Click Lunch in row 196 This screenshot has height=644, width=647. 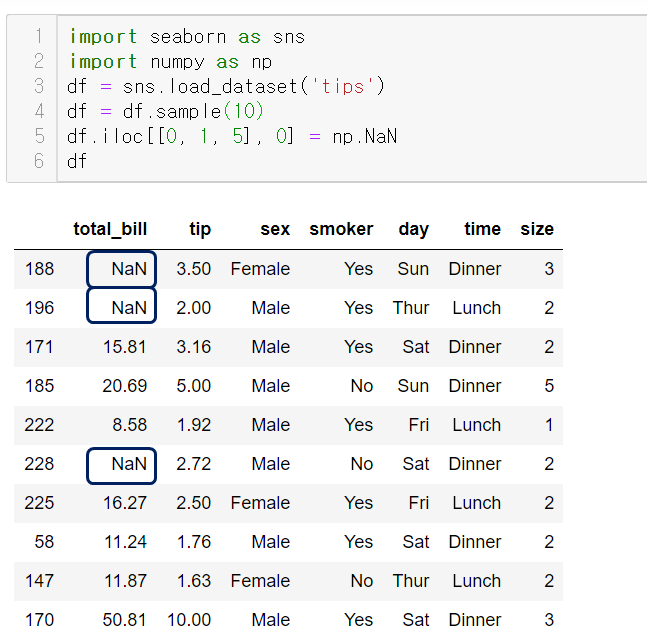[477, 308]
